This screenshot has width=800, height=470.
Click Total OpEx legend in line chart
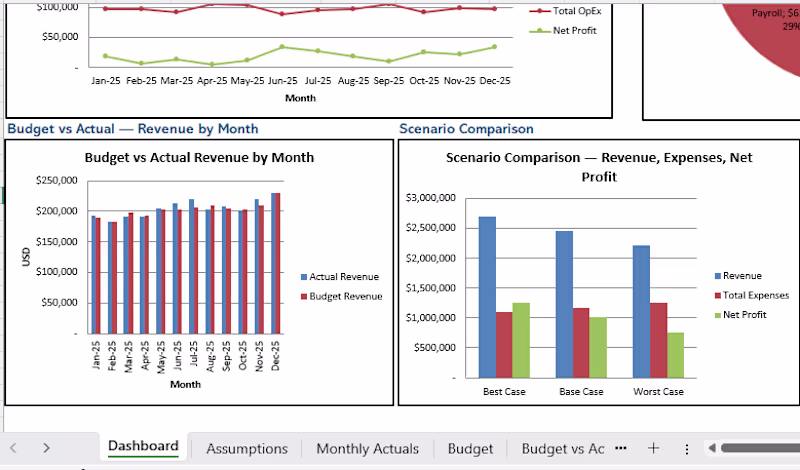click(x=565, y=11)
